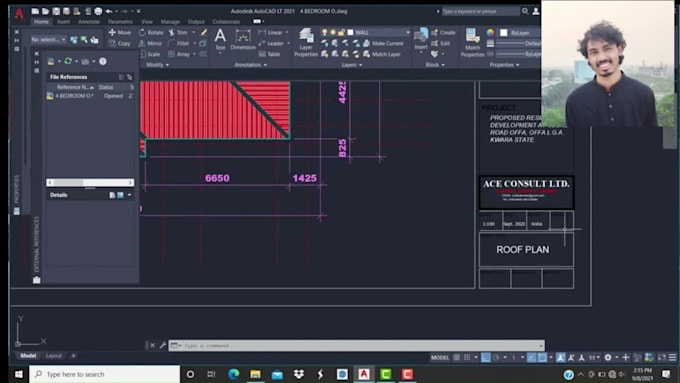This screenshot has height=383, width=680.
Task: Click the MODEL status bar button
Action: [x=440, y=357]
